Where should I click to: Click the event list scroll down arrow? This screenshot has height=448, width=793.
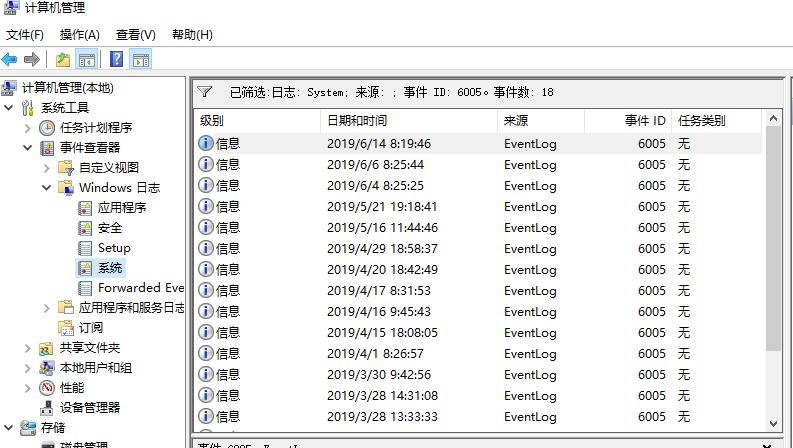coord(773,424)
